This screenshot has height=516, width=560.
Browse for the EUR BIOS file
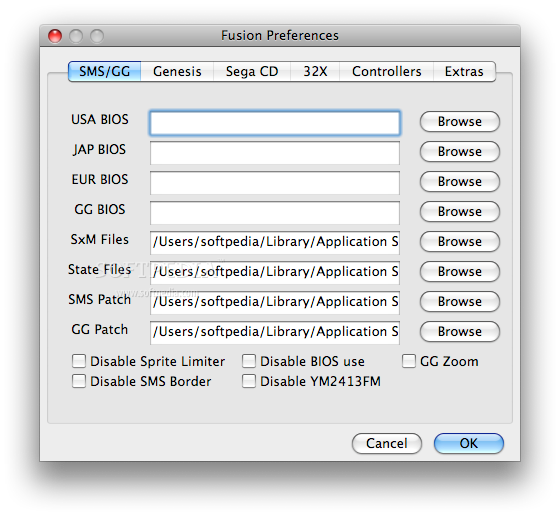coord(460,181)
